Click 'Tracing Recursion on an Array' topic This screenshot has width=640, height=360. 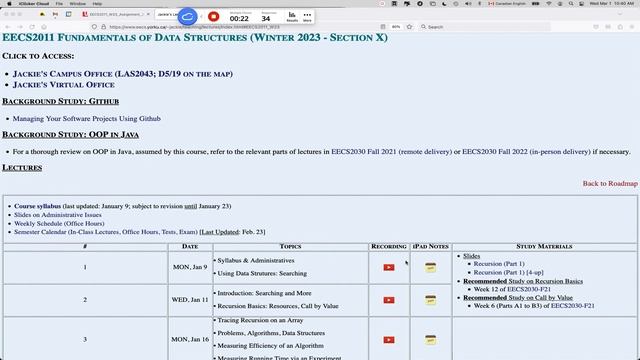(x=260, y=320)
